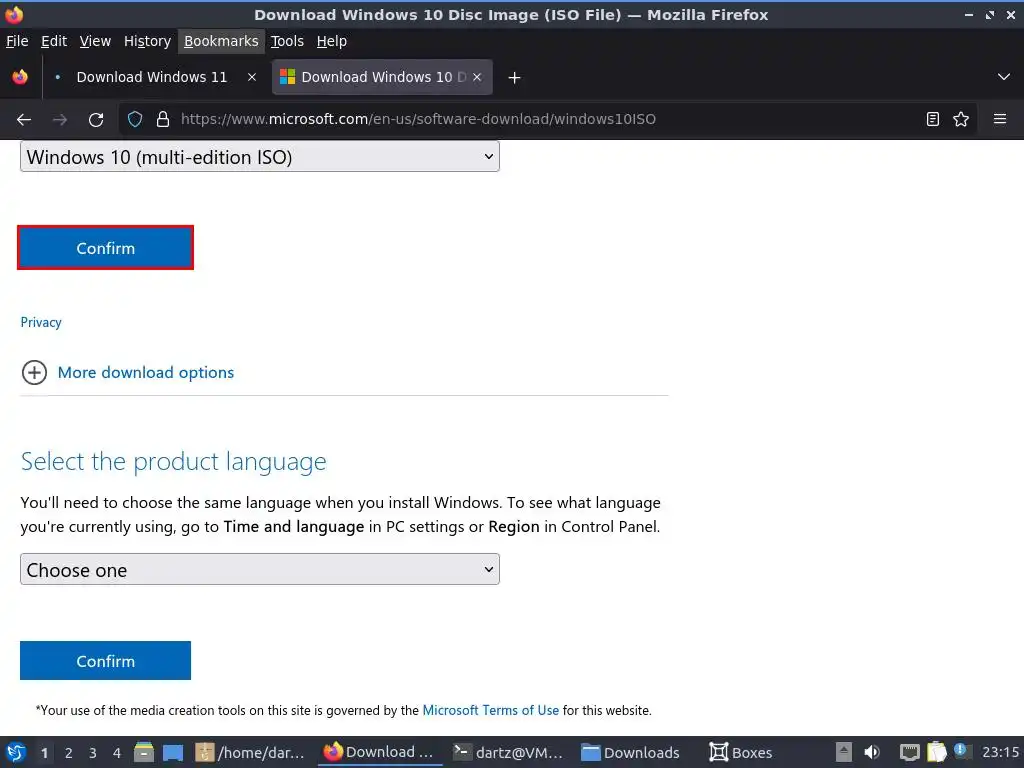Viewport: 1024px width, 768px height.
Task: Click the forward navigation arrow
Action: click(59, 120)
